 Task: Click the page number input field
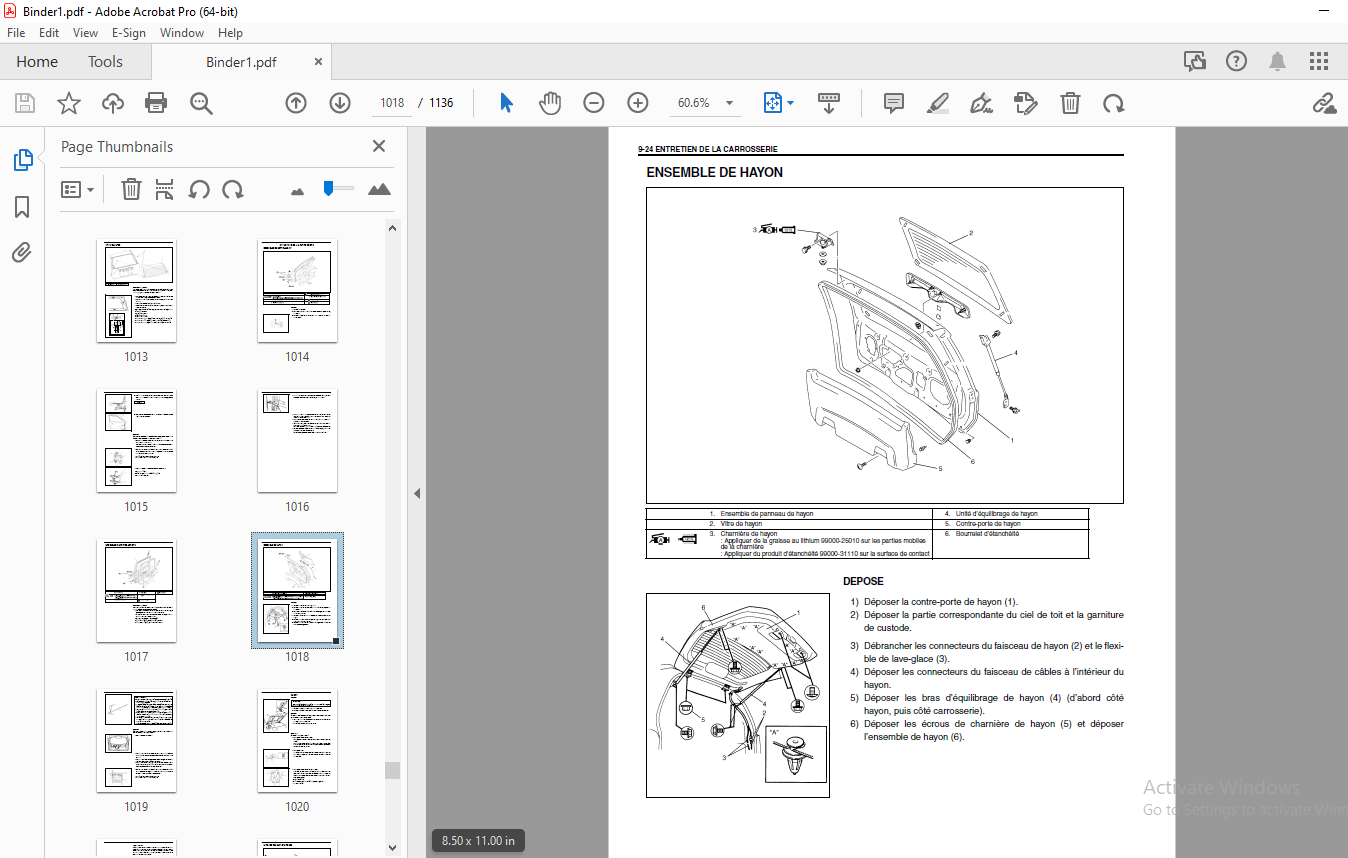tap(392, 103)
